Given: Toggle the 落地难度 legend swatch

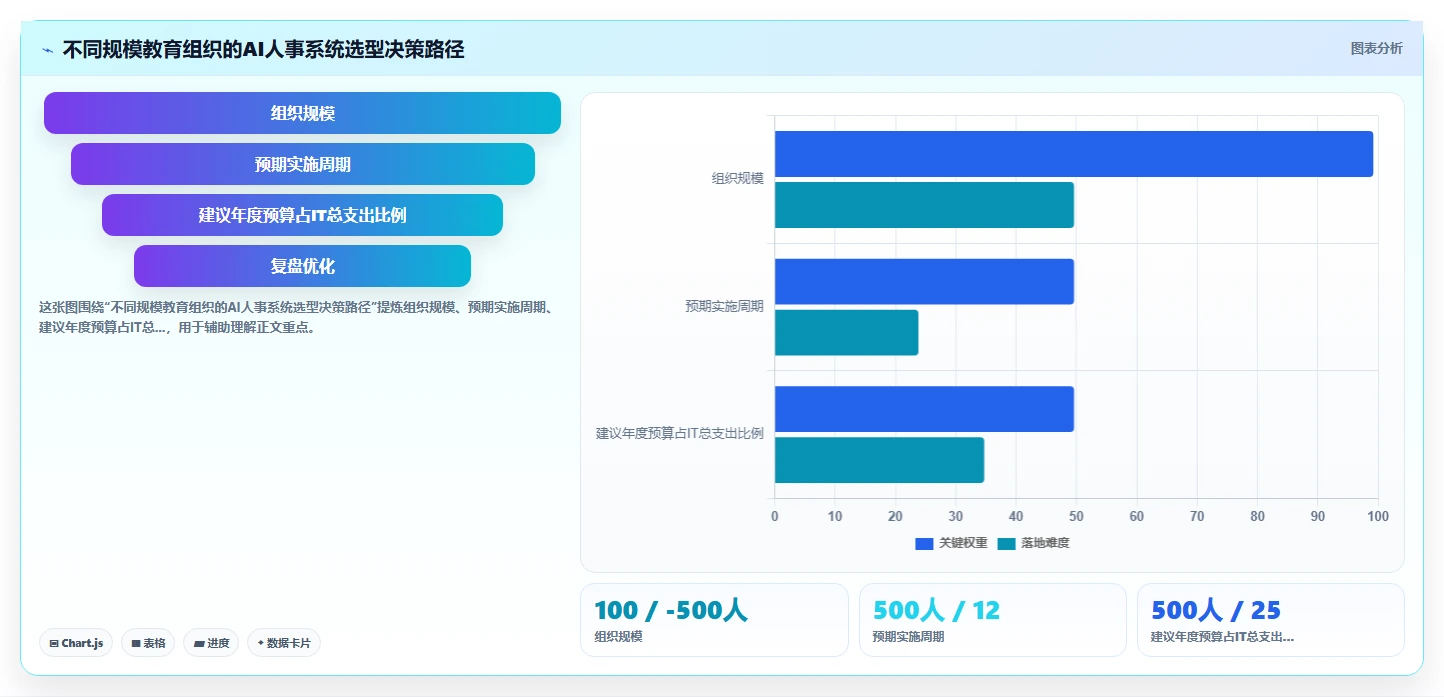Looking at the screenshot, I should click(1006, 543).
